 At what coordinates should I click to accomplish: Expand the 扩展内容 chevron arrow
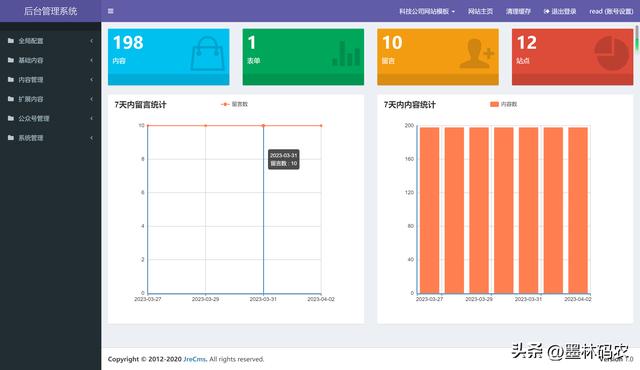point(91,99)
